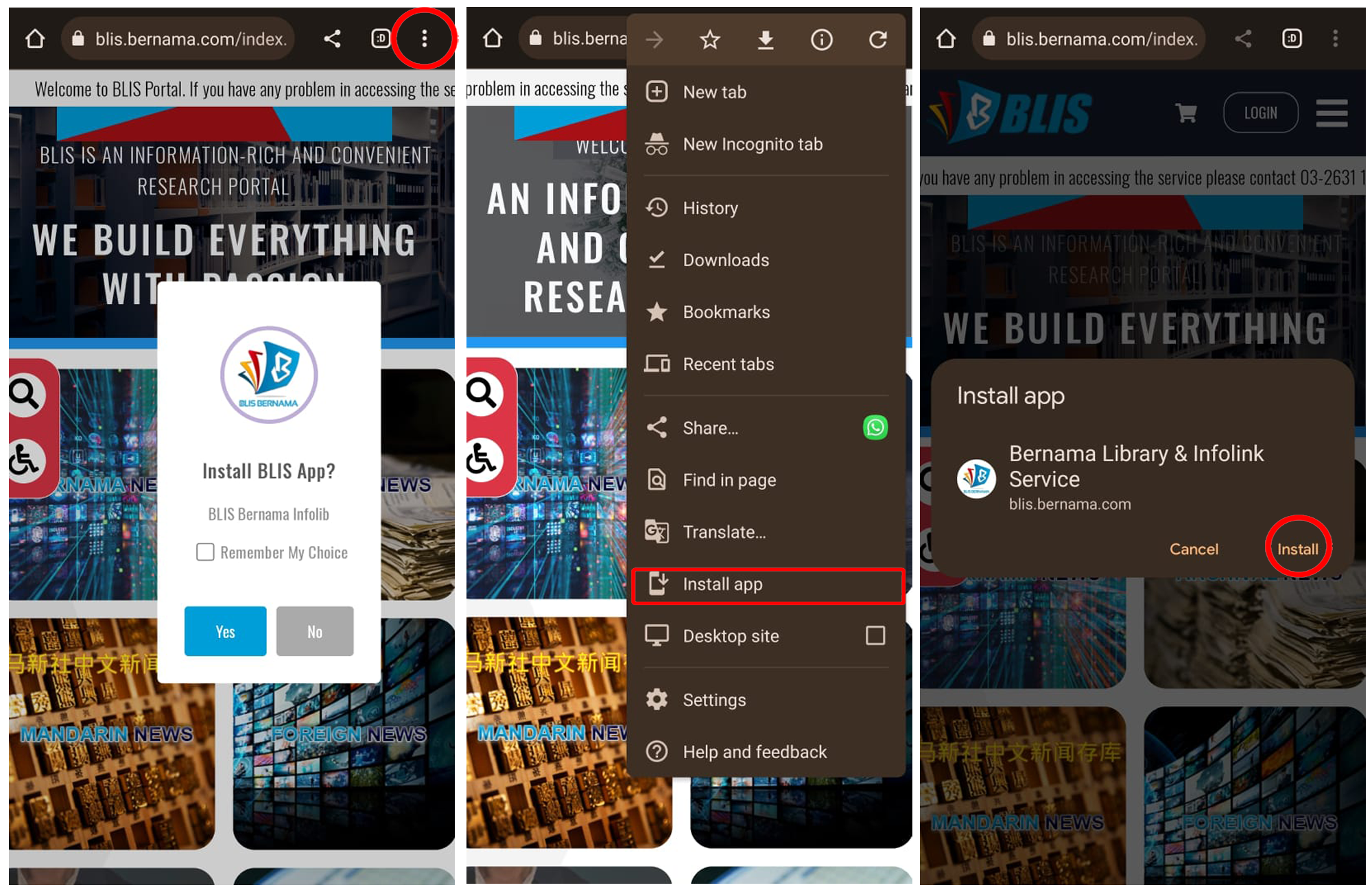This screenshot has height=892, width=1372.
Task: Open the page info icon in Chrome menu
Action: [x=821, y=40]
